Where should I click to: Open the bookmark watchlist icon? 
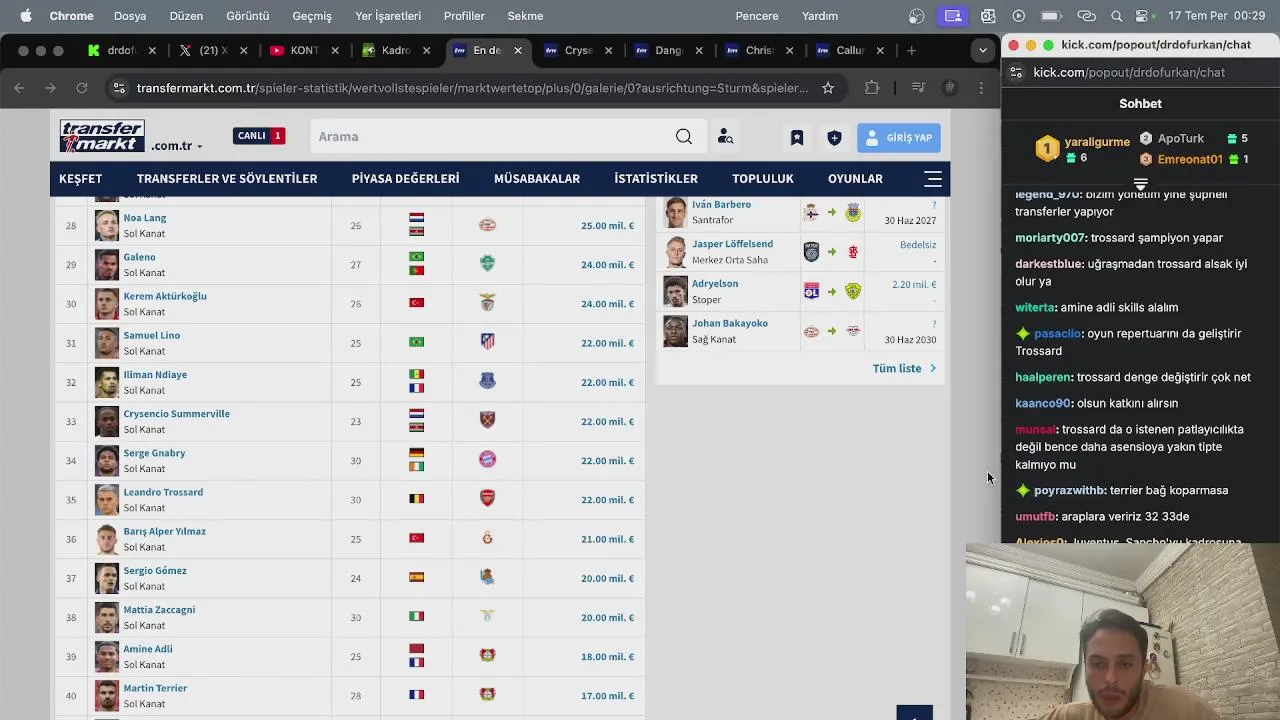tap(797, 138)
